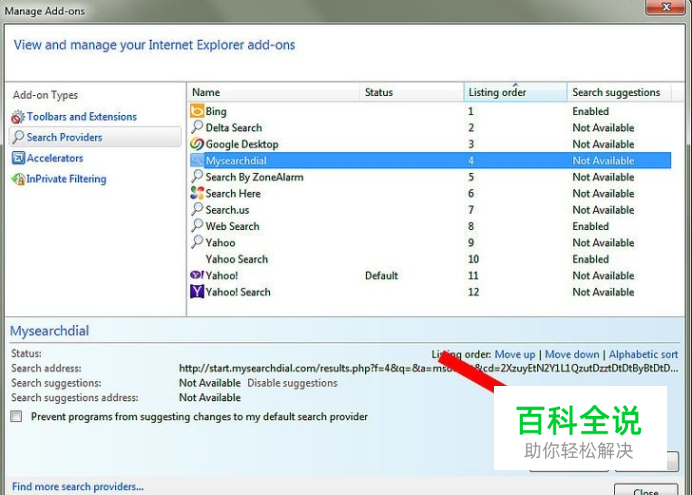Sort by Search suggestions column header
The width and height of the screenshot is (692, 495).
click(619, 92)
